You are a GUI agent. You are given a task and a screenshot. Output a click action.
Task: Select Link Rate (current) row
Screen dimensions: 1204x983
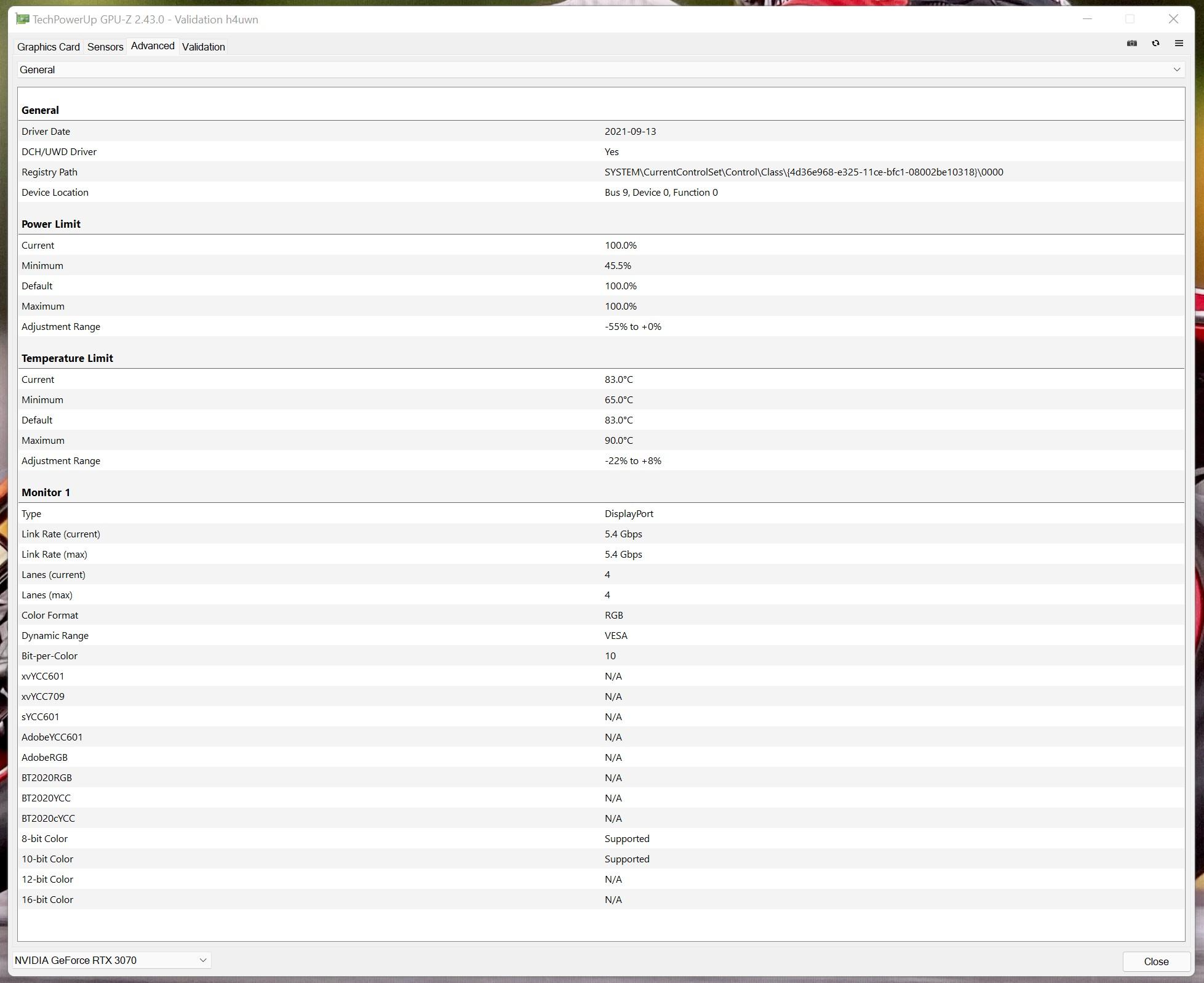click(601, 534)
